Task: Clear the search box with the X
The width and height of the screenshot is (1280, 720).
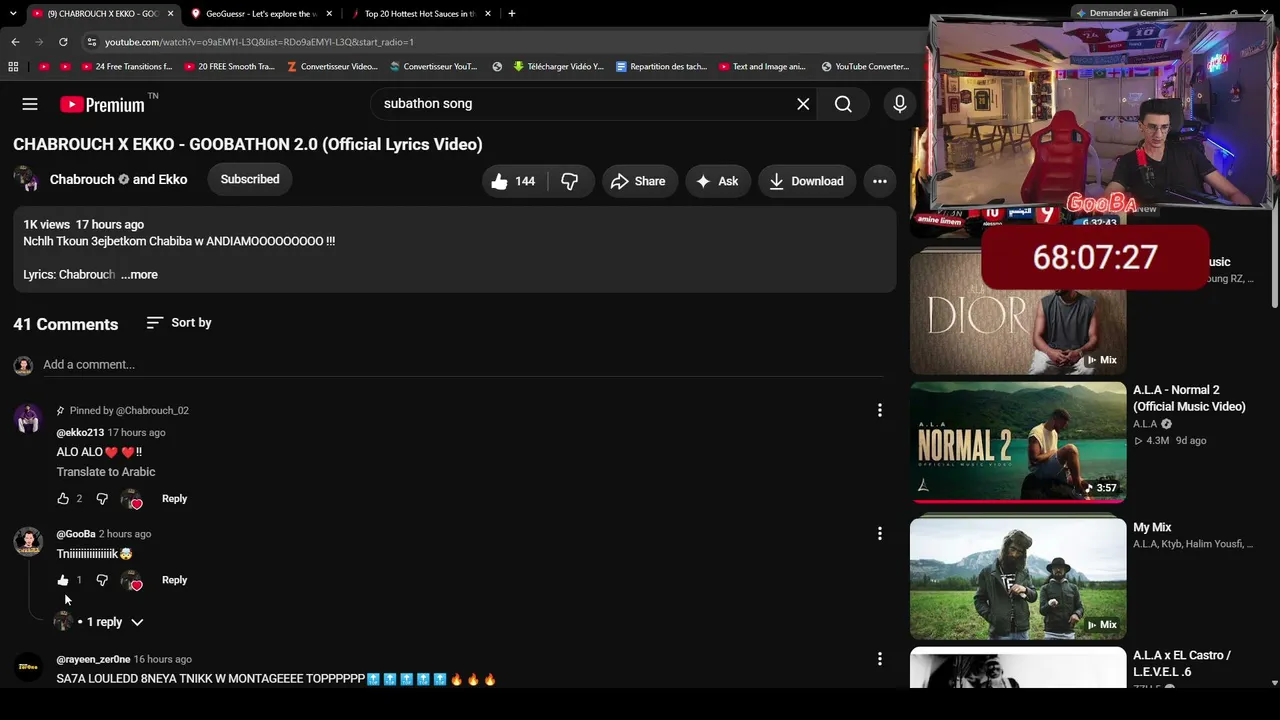Action: (x=803, y=104)
